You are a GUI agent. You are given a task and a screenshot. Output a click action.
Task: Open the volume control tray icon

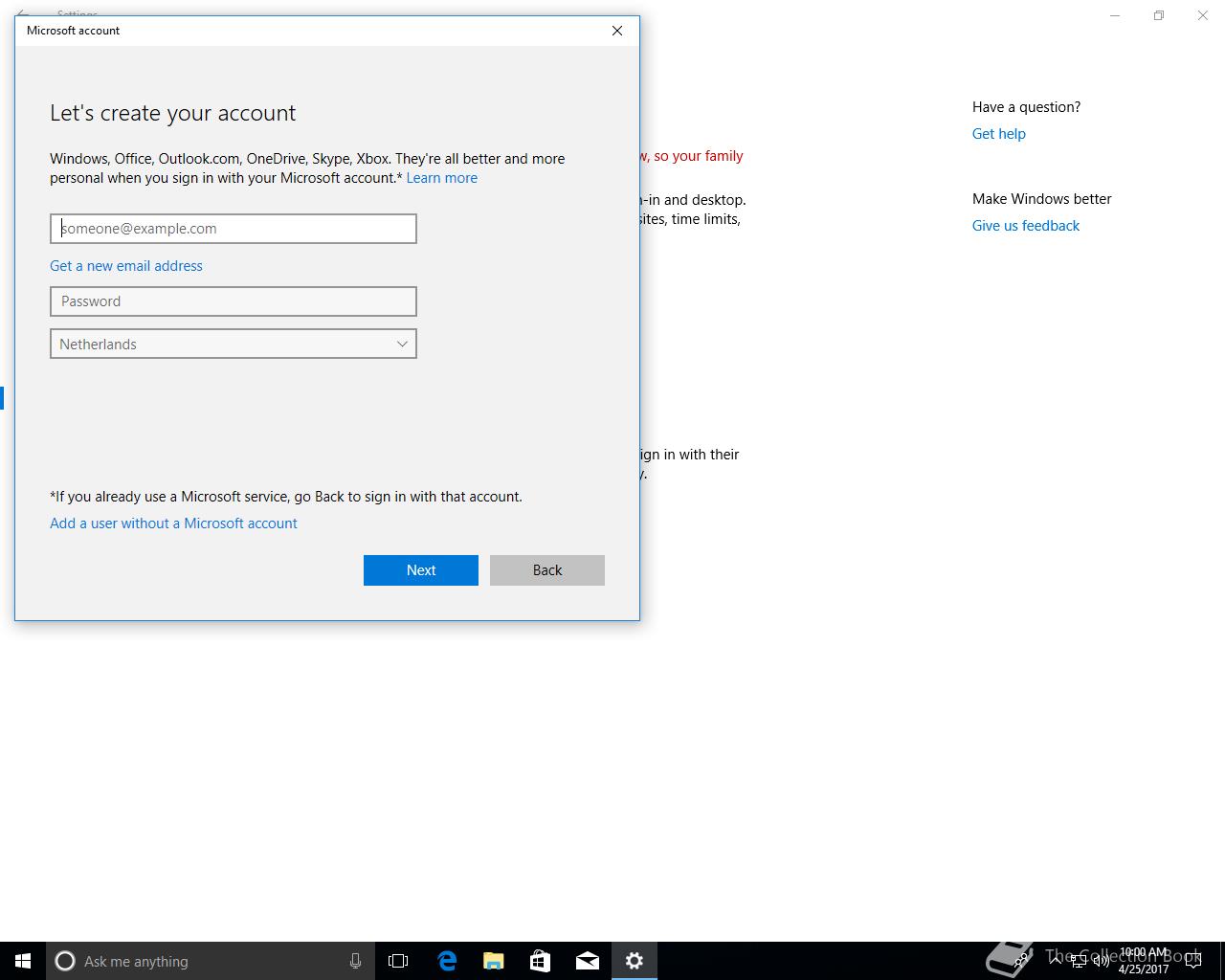coord(1101,961)
